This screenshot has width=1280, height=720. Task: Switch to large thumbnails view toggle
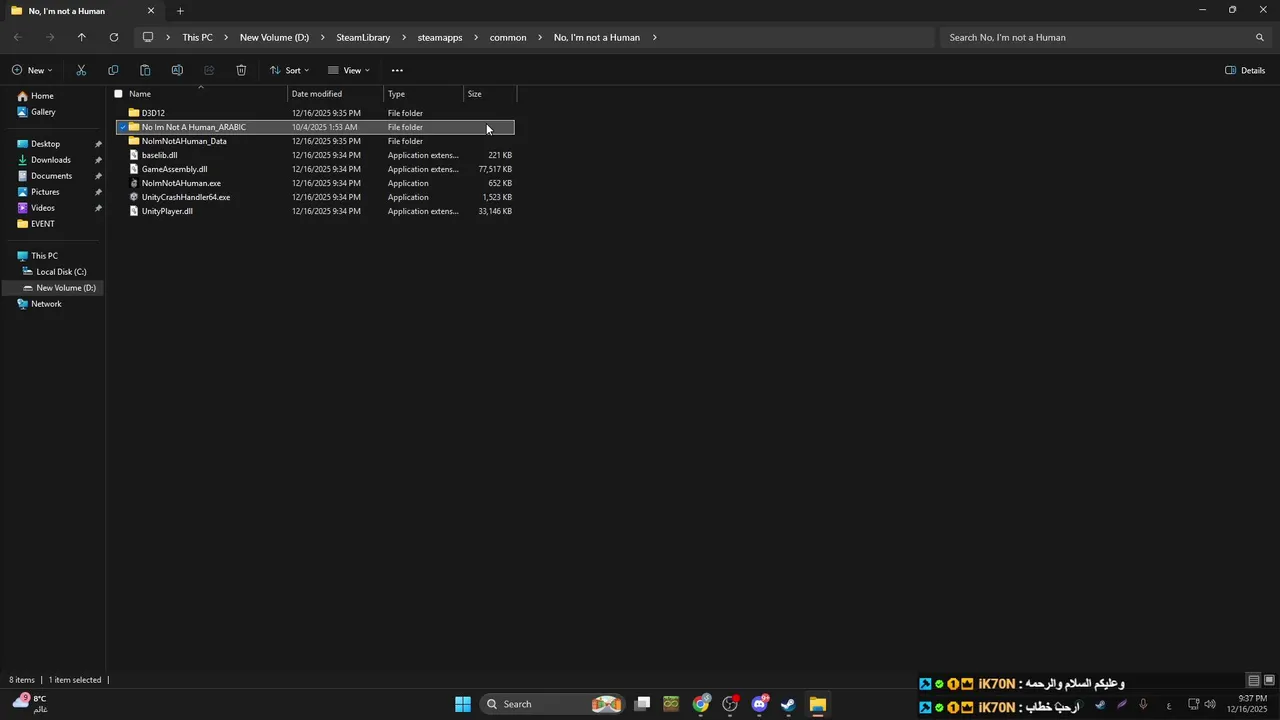coord(1269,680)
